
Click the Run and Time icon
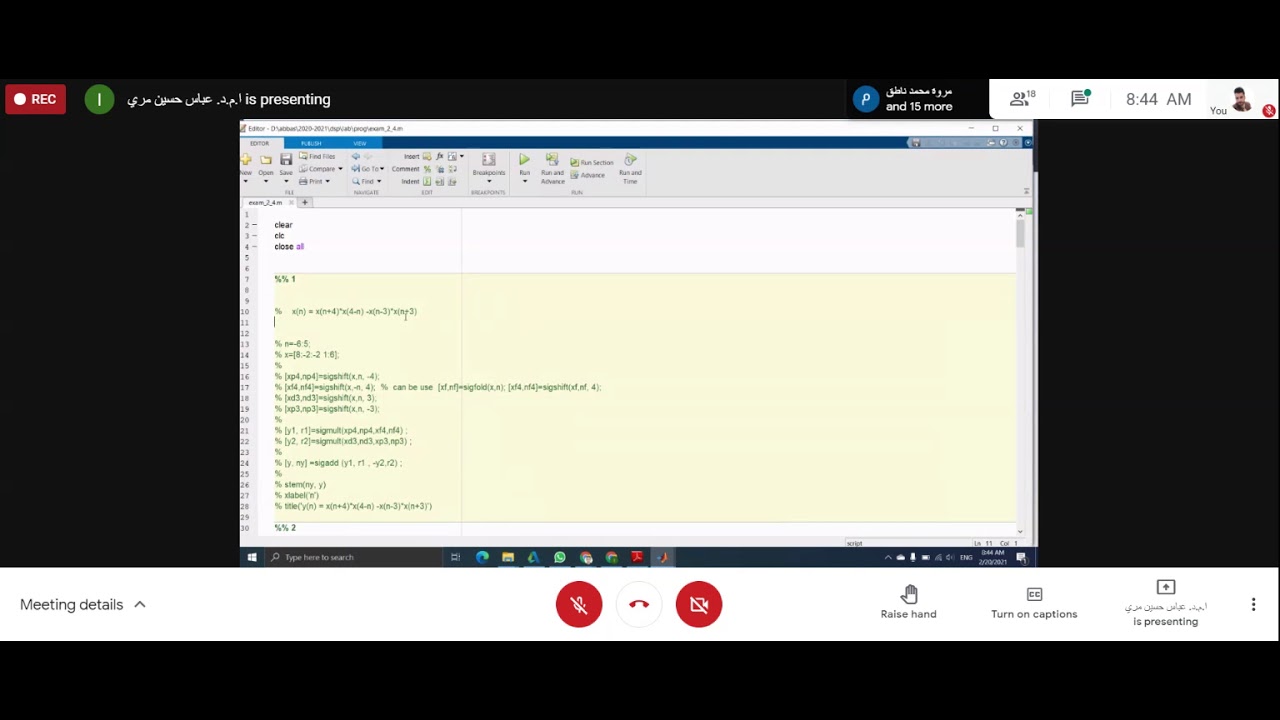point(630,160)
